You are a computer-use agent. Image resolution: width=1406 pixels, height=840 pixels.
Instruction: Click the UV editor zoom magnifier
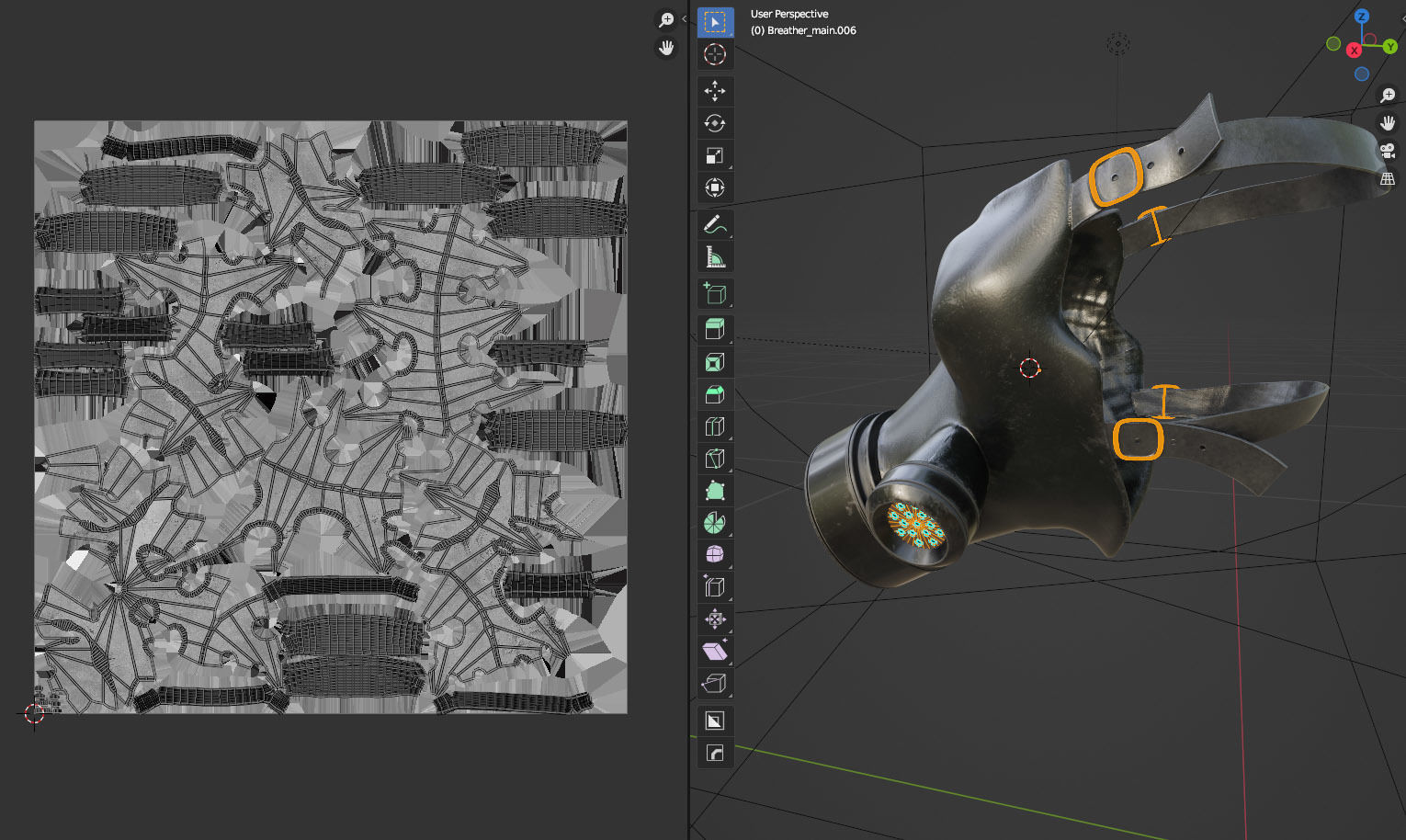click(666, 20)
